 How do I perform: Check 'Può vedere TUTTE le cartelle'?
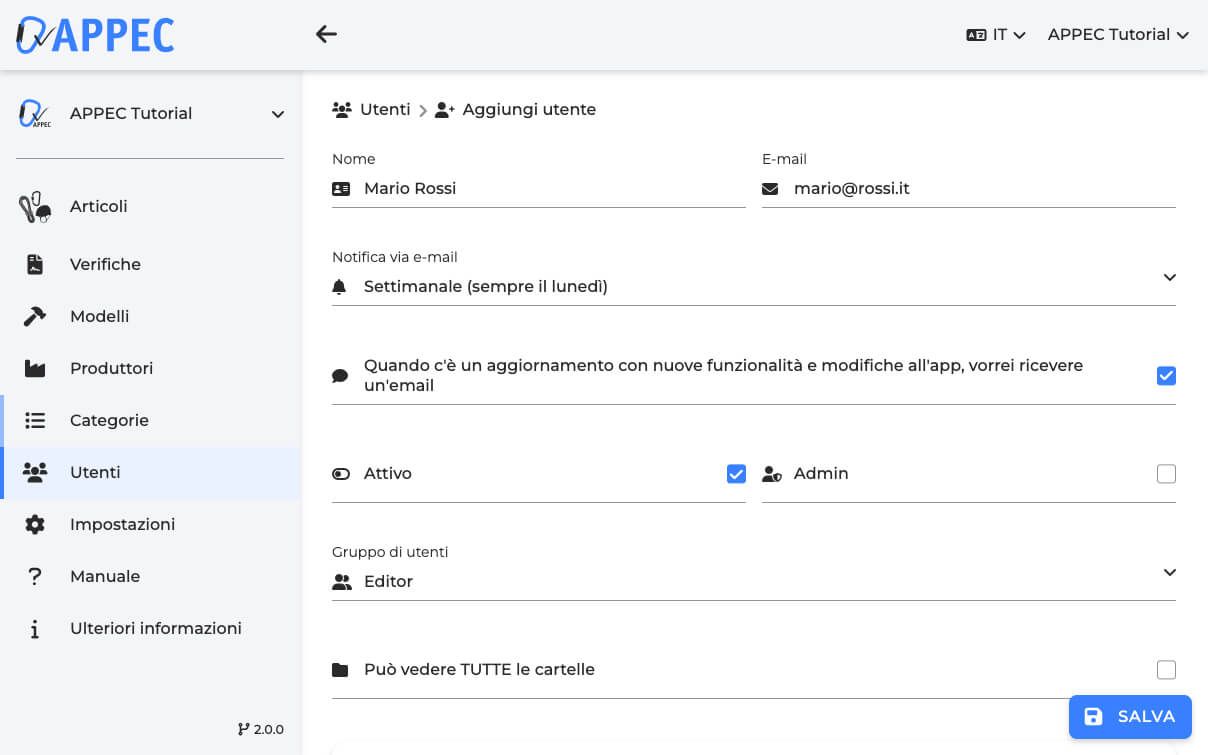(x=1166, y=670)
